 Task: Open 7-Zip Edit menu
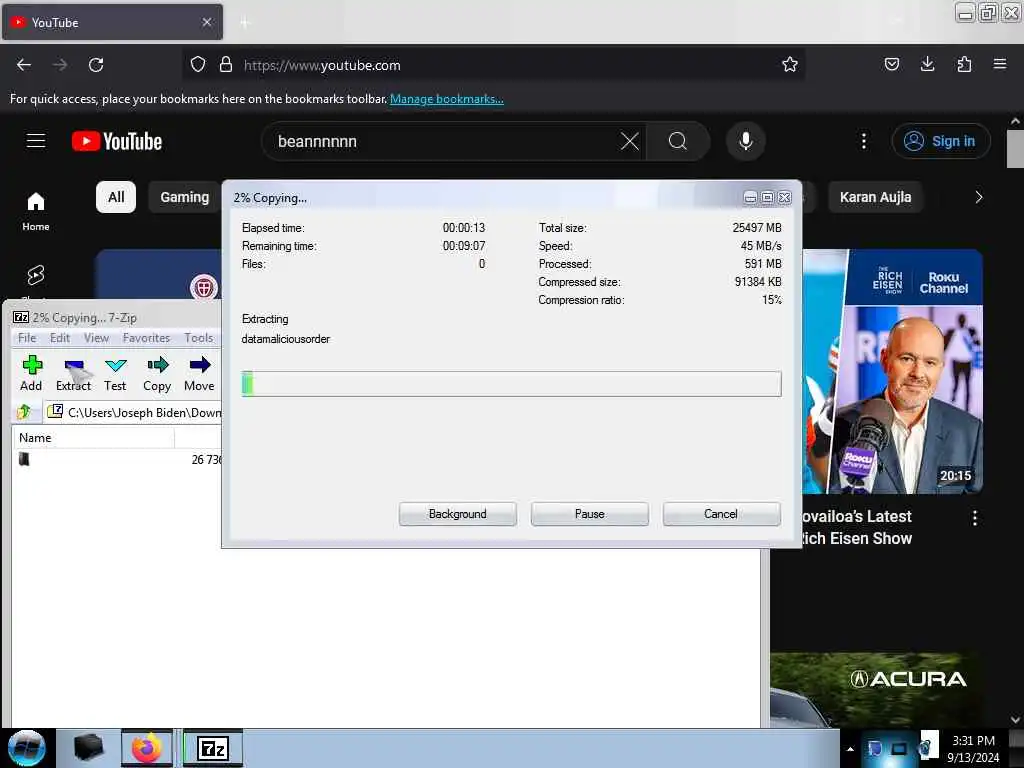60,338
